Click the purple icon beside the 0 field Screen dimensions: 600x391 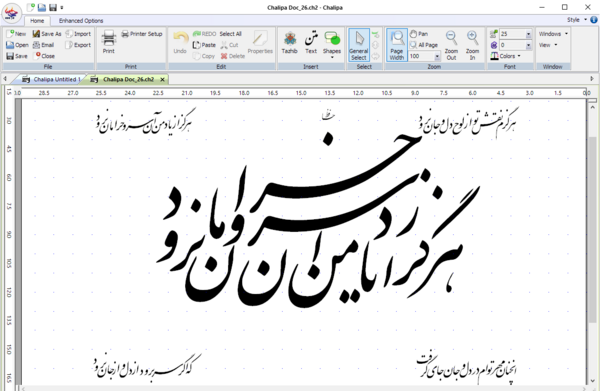tap(494, 45)
